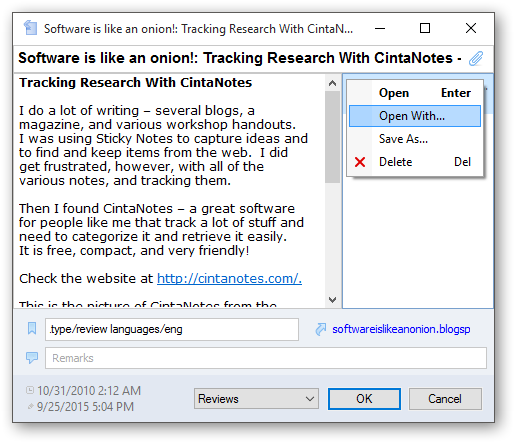
Task: Select Delete in the attachment menu
Action: click(415, 162)
